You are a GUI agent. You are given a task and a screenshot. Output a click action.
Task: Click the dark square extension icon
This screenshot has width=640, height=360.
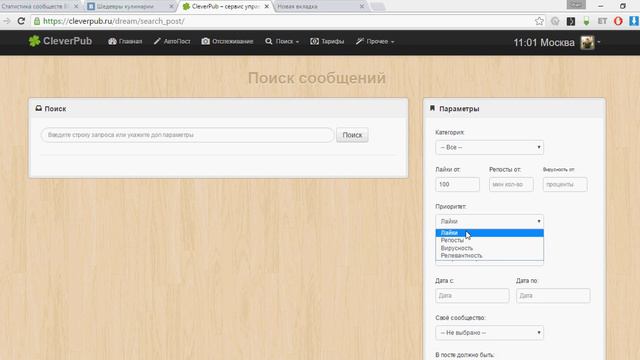[571, 21]
